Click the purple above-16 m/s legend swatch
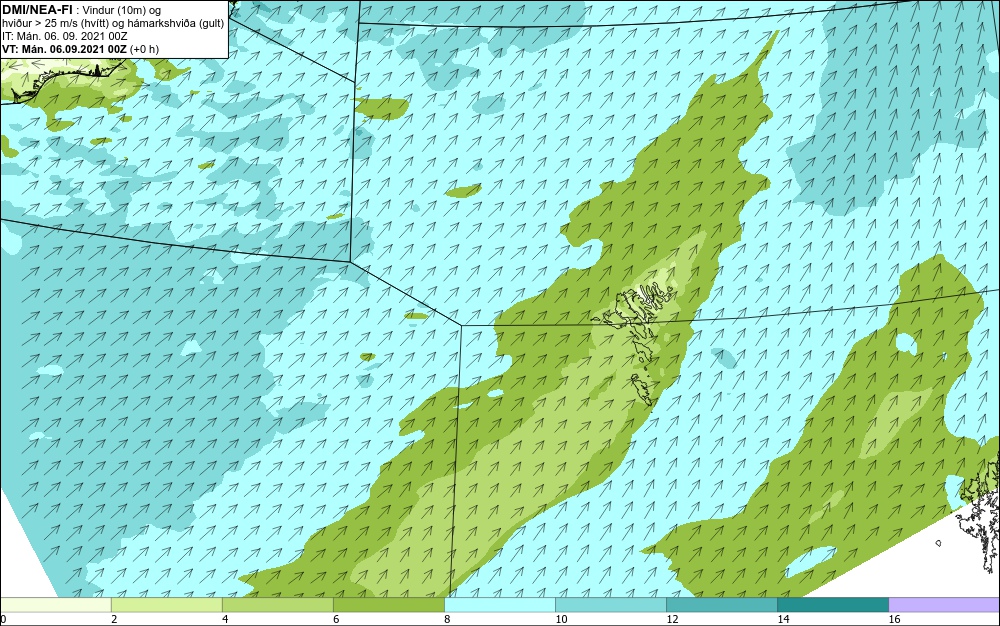This screenshot has width=1000, height=626. 944,604
